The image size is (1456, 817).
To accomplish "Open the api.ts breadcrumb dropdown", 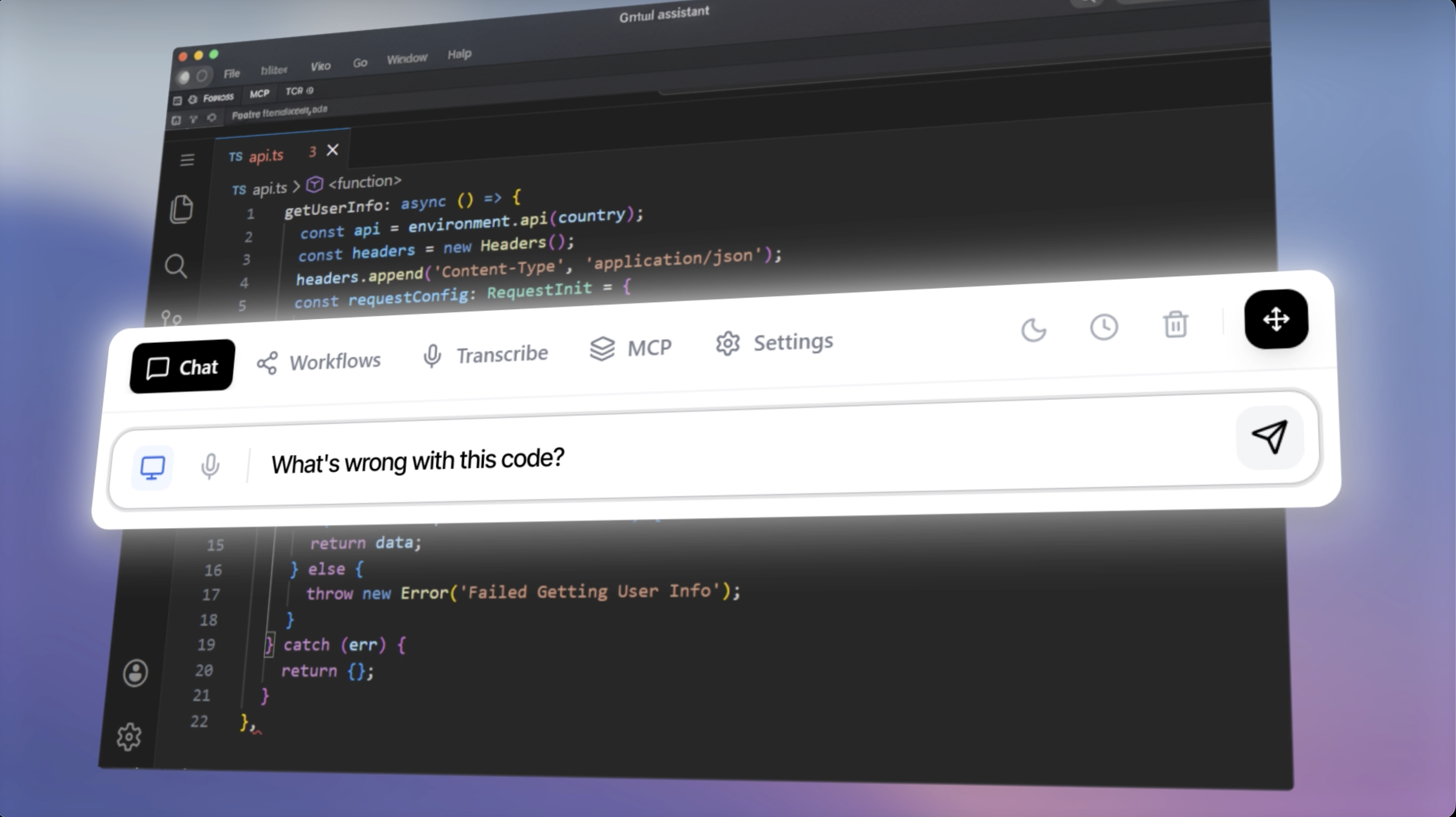I will tap(269, 188).
